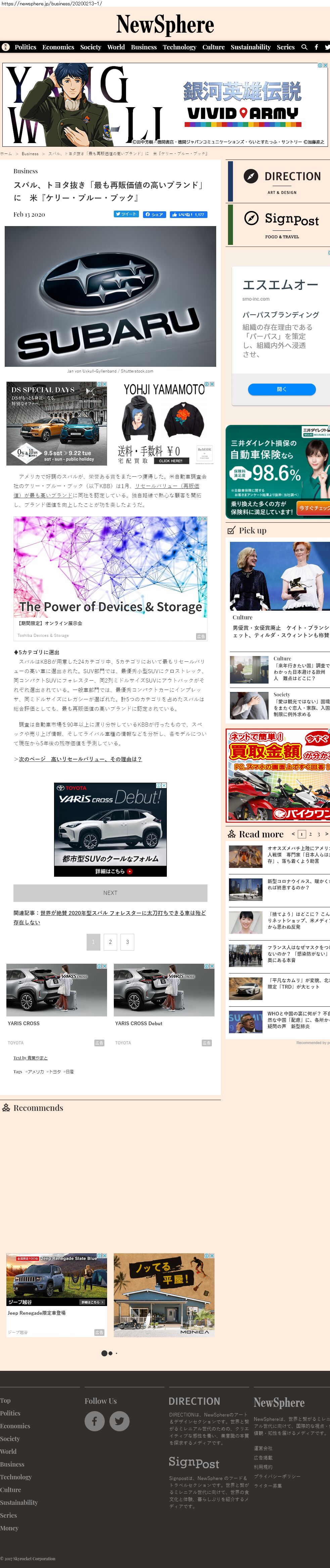Close the Yaris Cross Debut ad

click(164, 785)
